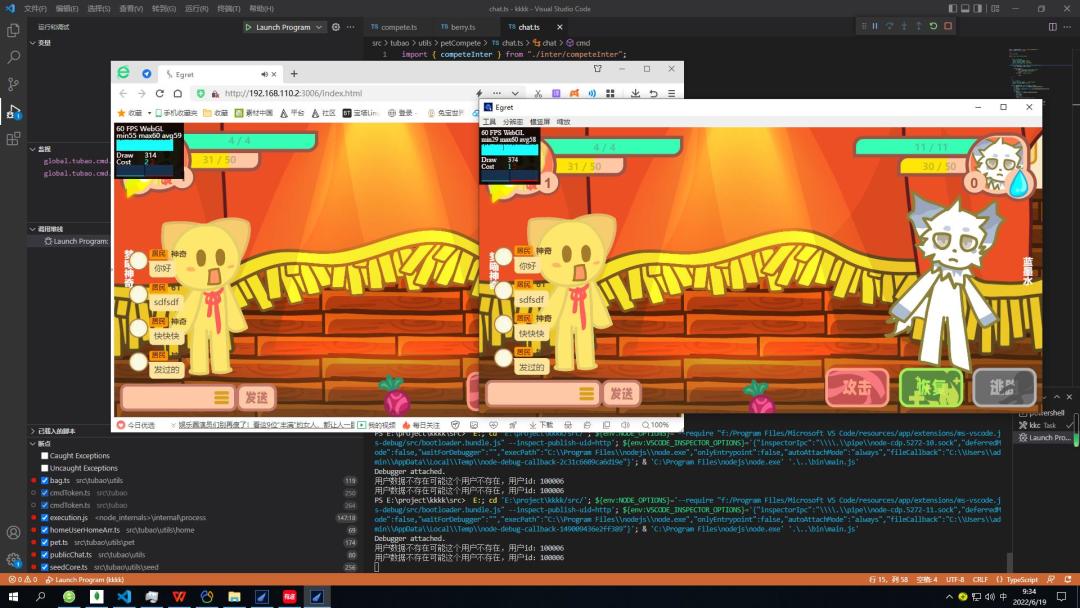The width and height of the screenshot is (1080, 608).
Task: Click the red attack button in the game
Action: (x=857, y=388)
